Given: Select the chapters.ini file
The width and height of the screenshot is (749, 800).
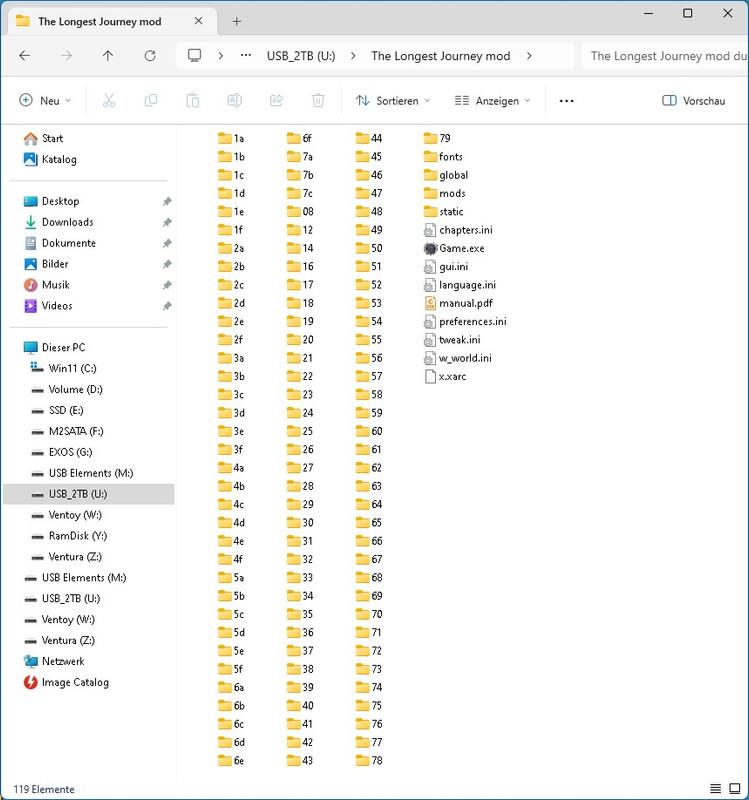Looking at the screenshot, I should coord(458,230).
